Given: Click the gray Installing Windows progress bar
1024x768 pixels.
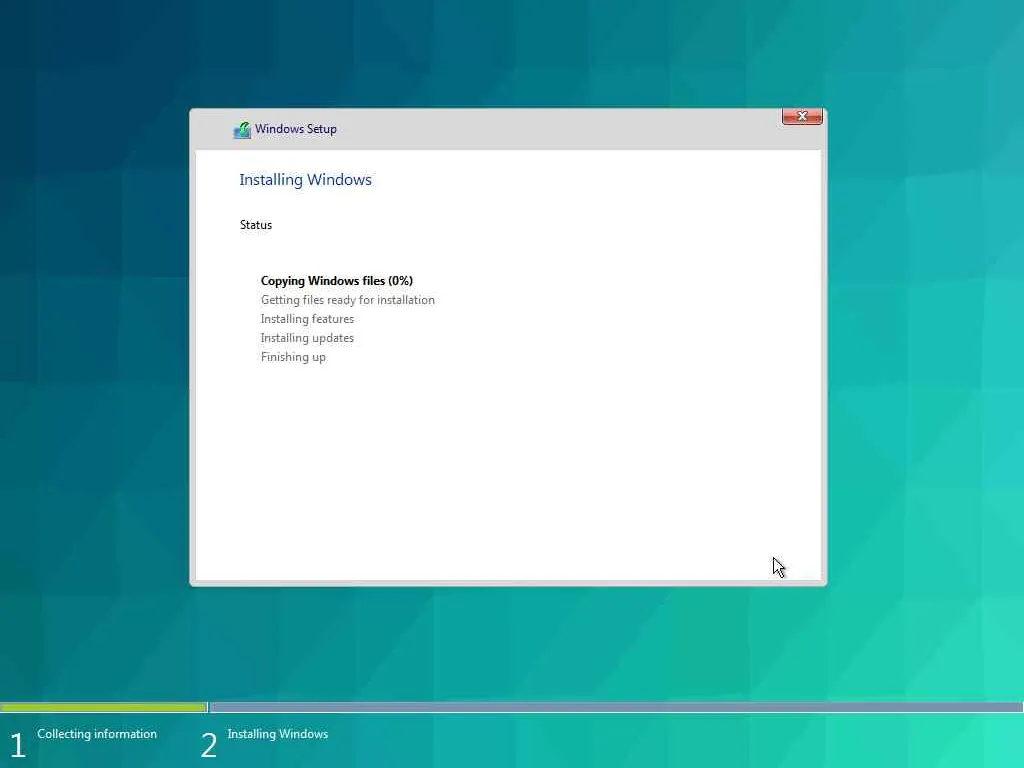Looking at the screenshot, I should pos(616,707).
